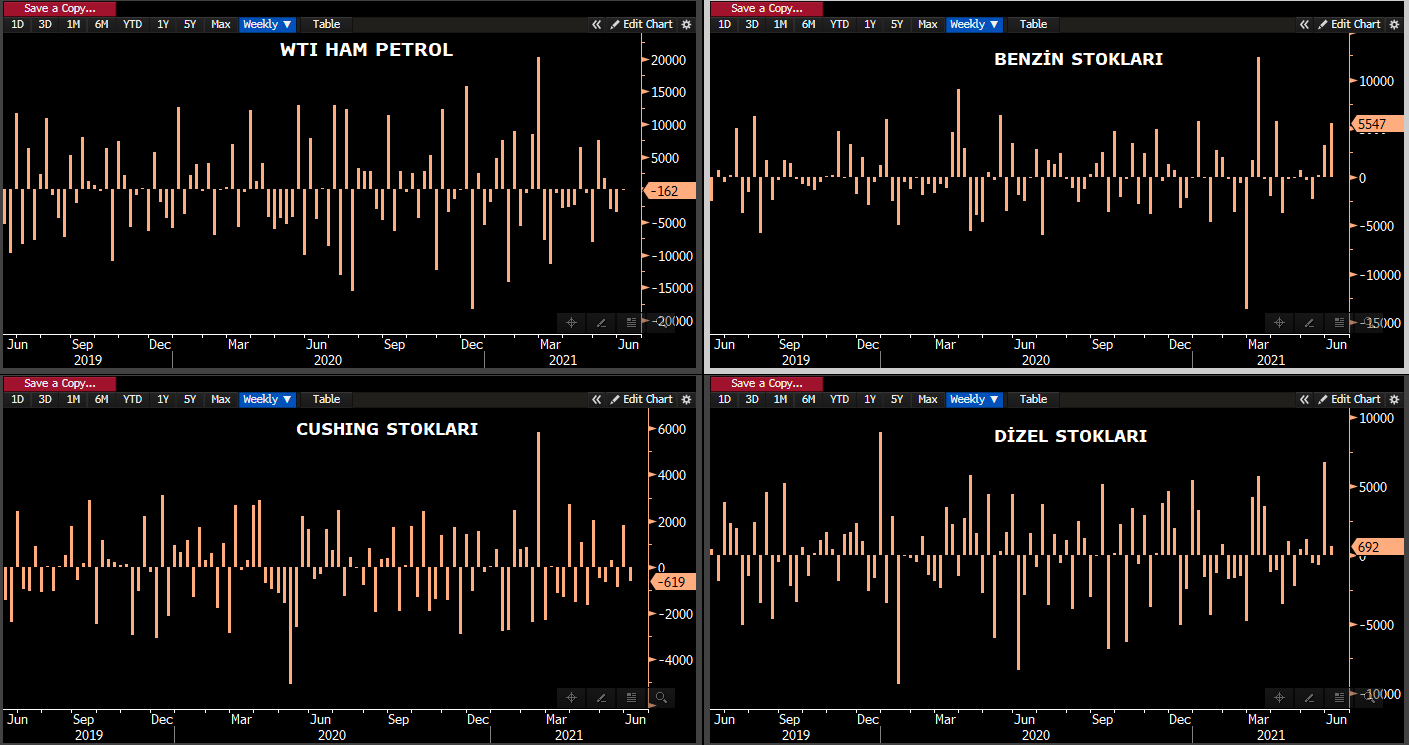The height and width of the screenshot is (745, 1409).
Task: Click the 692 last value label on Dizel chart
Action: pyautogui.click(x=1377, y=547)
